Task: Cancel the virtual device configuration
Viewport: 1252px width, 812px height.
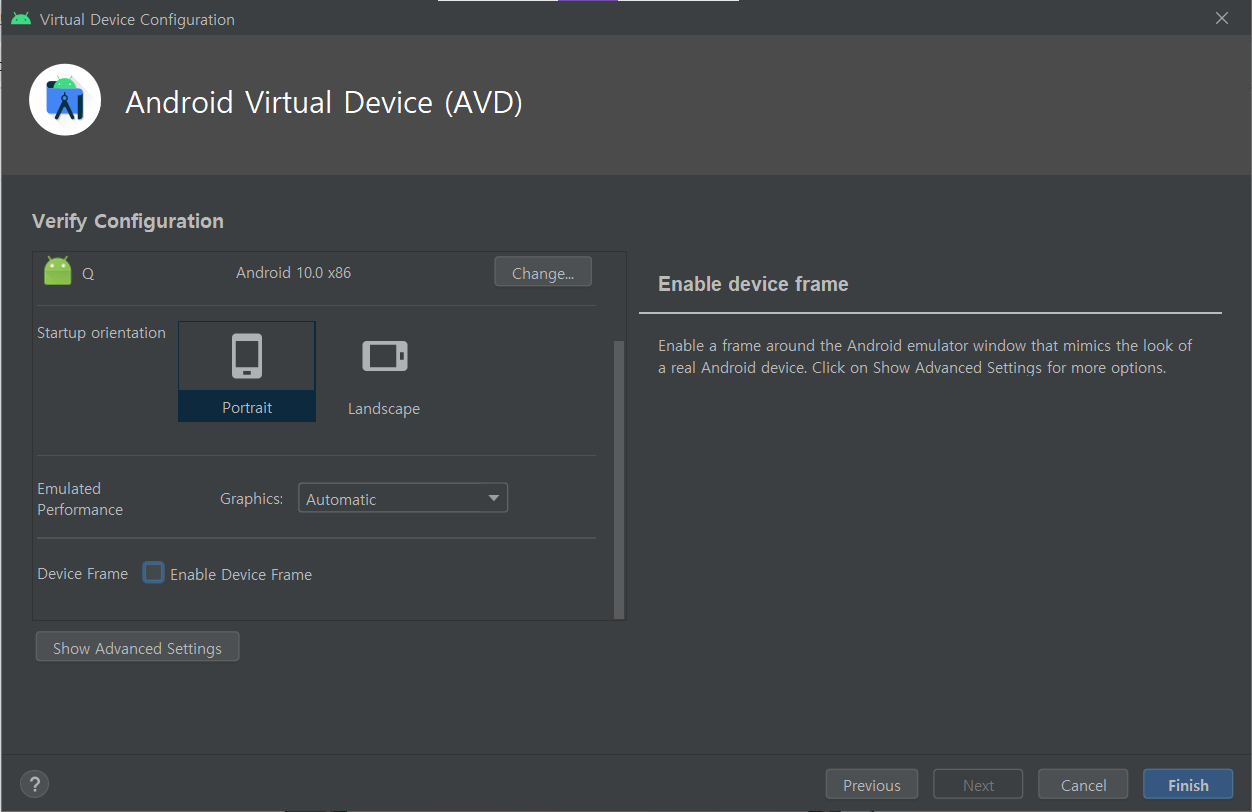Action: [x=1083, y=784]
